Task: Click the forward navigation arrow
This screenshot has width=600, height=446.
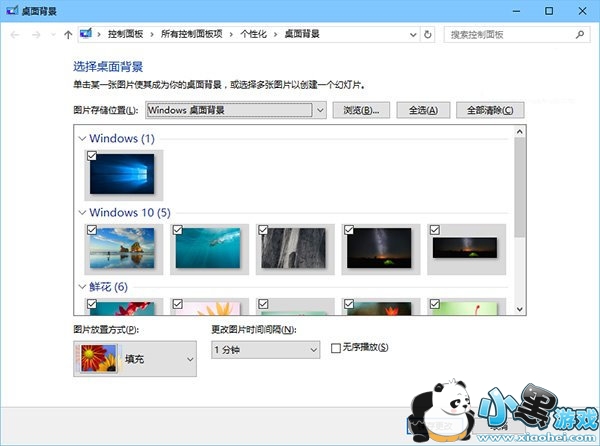Action: tap(38, 34)
